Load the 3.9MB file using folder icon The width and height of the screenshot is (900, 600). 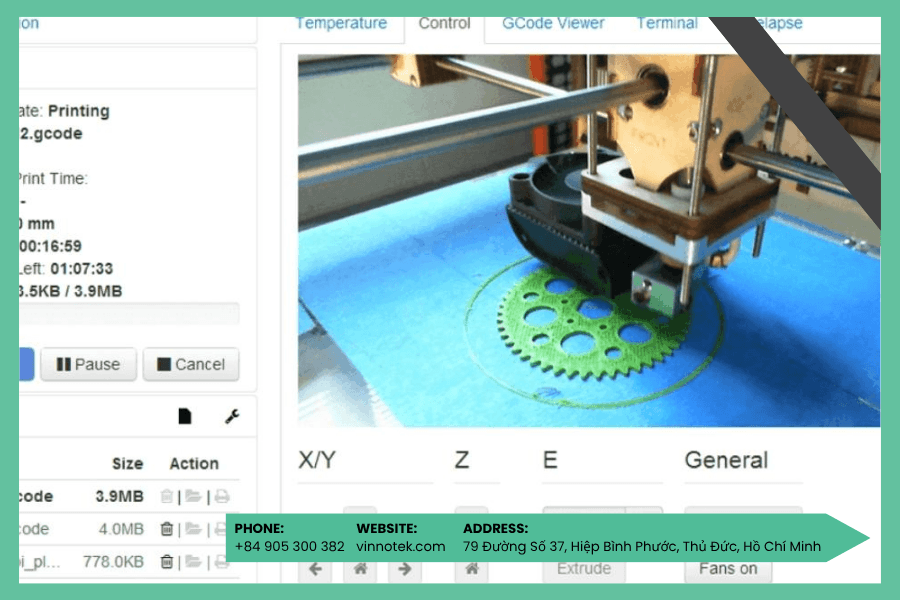point(193,496)
